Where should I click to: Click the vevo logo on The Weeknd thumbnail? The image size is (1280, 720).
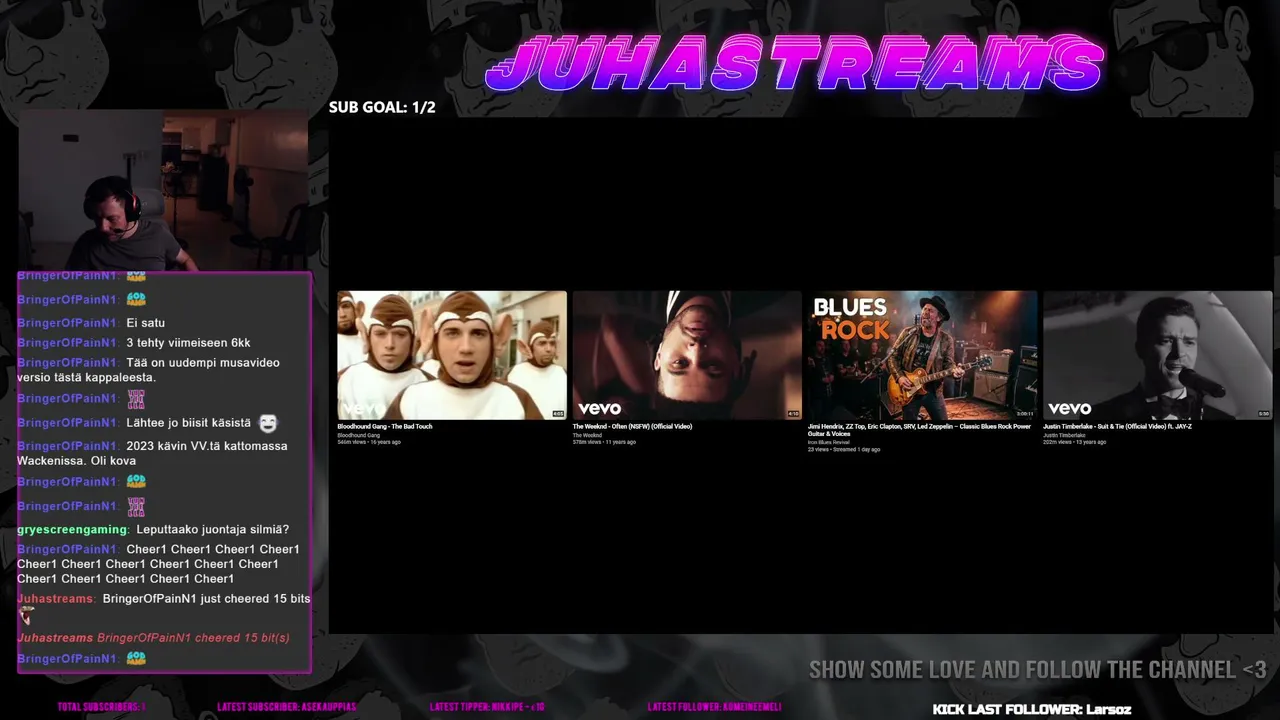(600, 408)
